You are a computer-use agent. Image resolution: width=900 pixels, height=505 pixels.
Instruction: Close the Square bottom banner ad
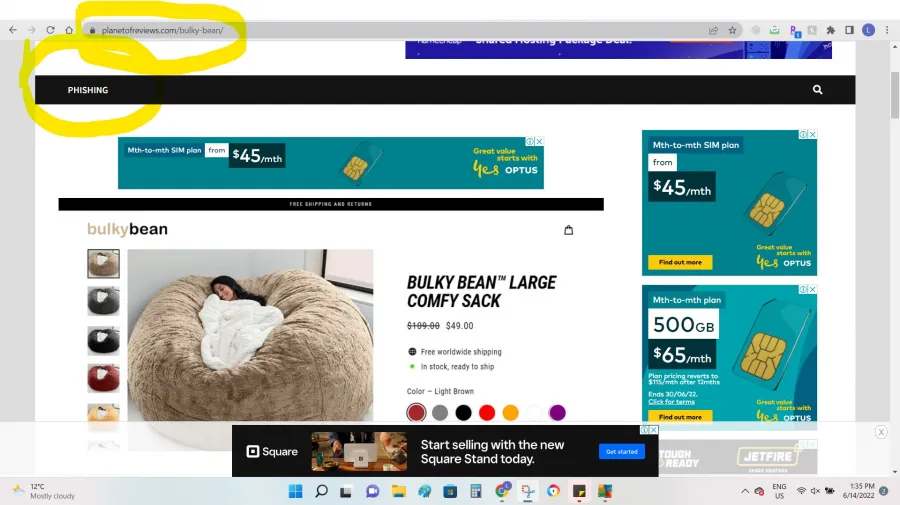click(654, 430)
